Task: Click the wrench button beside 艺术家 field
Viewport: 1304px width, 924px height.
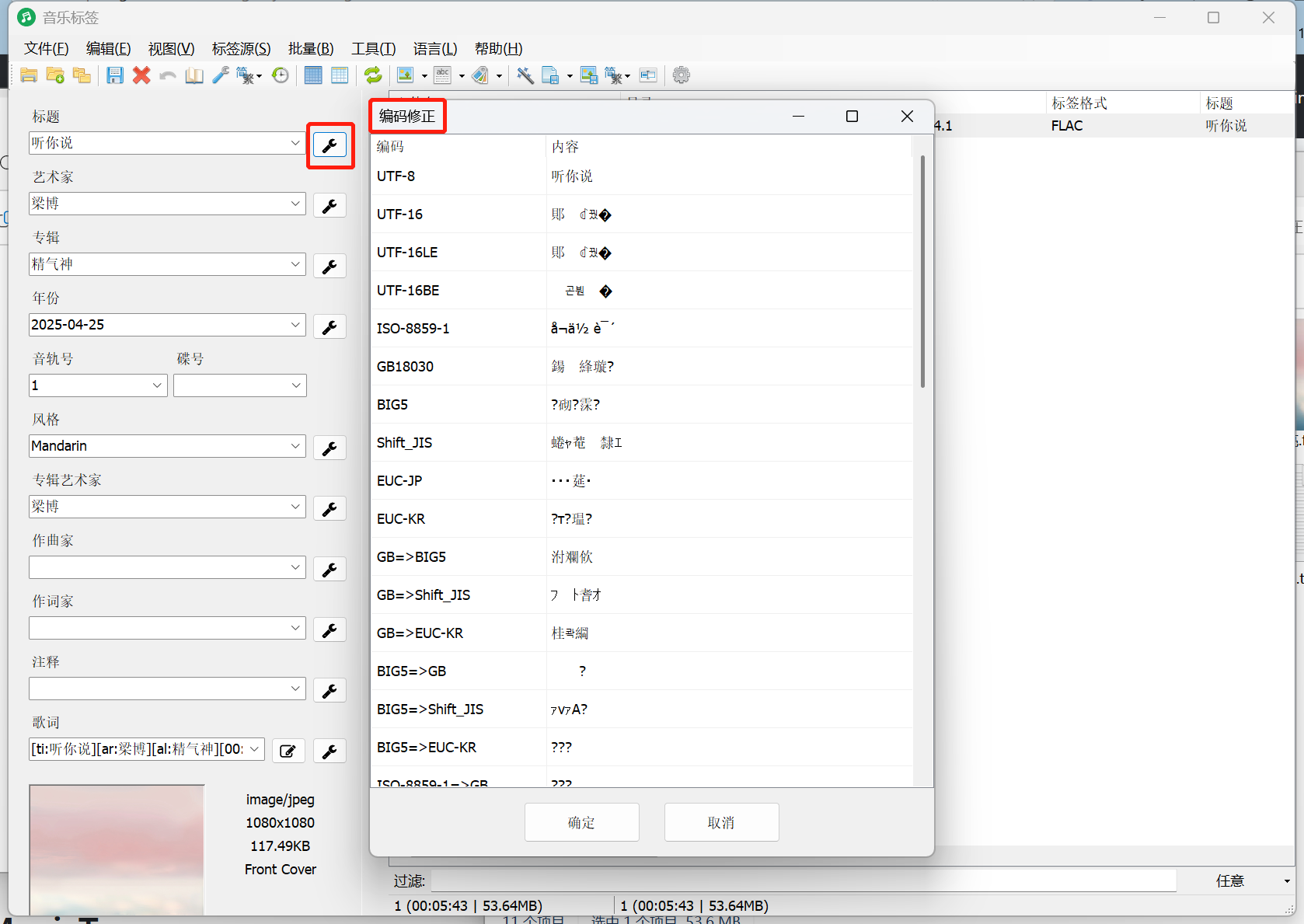Action: coord(329,206)
